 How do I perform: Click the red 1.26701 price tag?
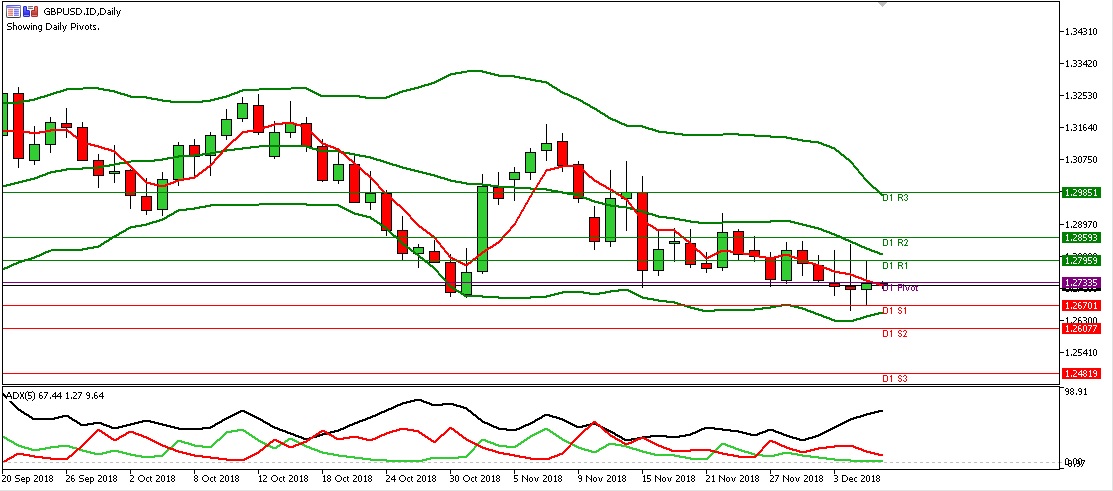click(1083, 305)
